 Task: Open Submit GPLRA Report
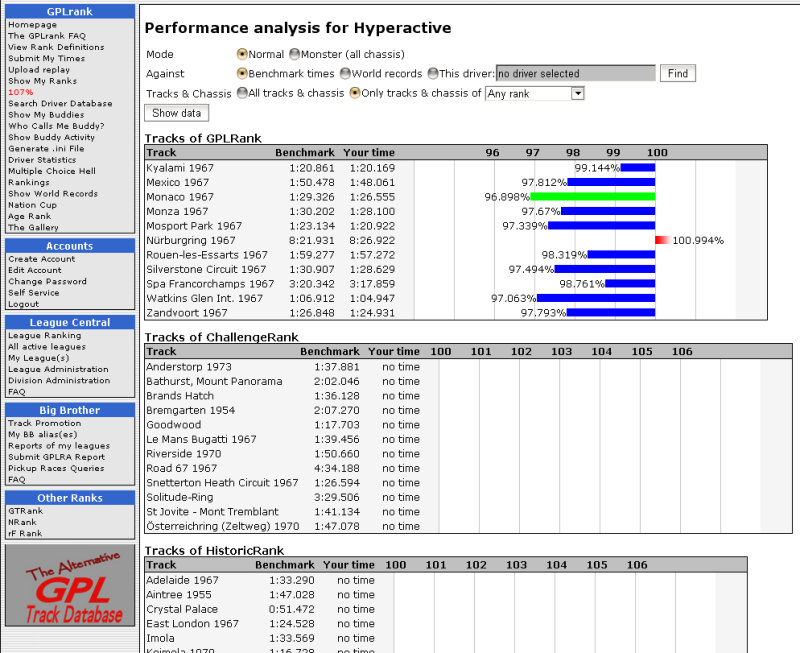pyautogui.click(x=57, y=457)
